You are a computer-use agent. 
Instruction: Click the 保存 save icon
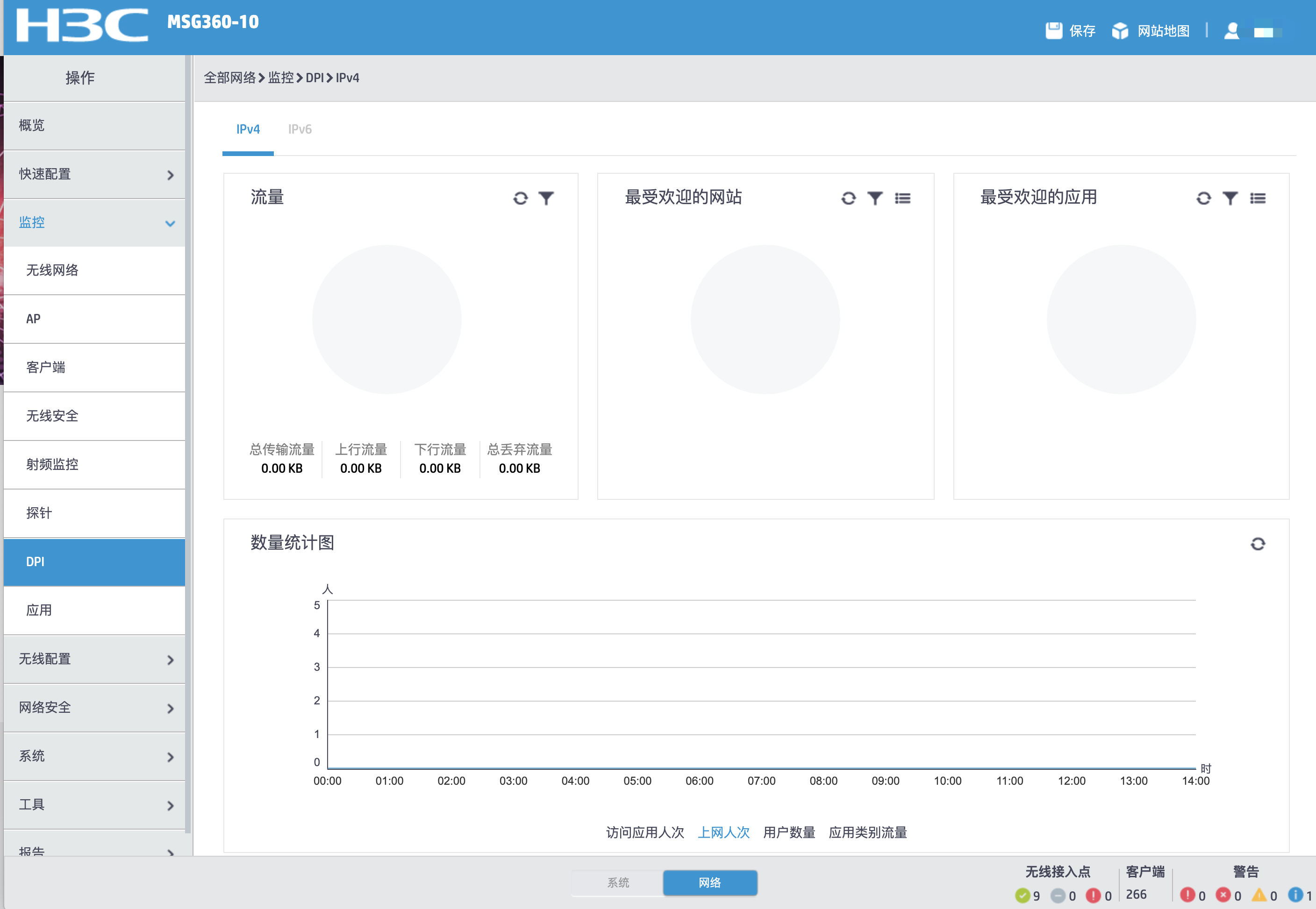point(1053,31)
